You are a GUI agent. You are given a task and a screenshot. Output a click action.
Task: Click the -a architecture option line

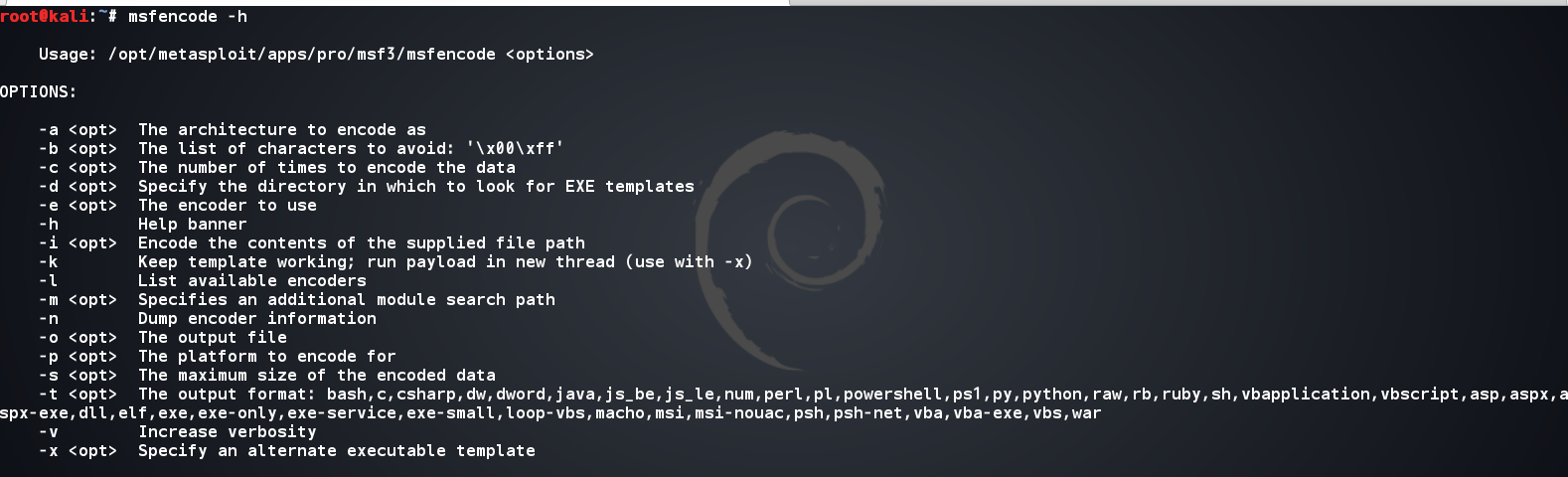(233, 130)
